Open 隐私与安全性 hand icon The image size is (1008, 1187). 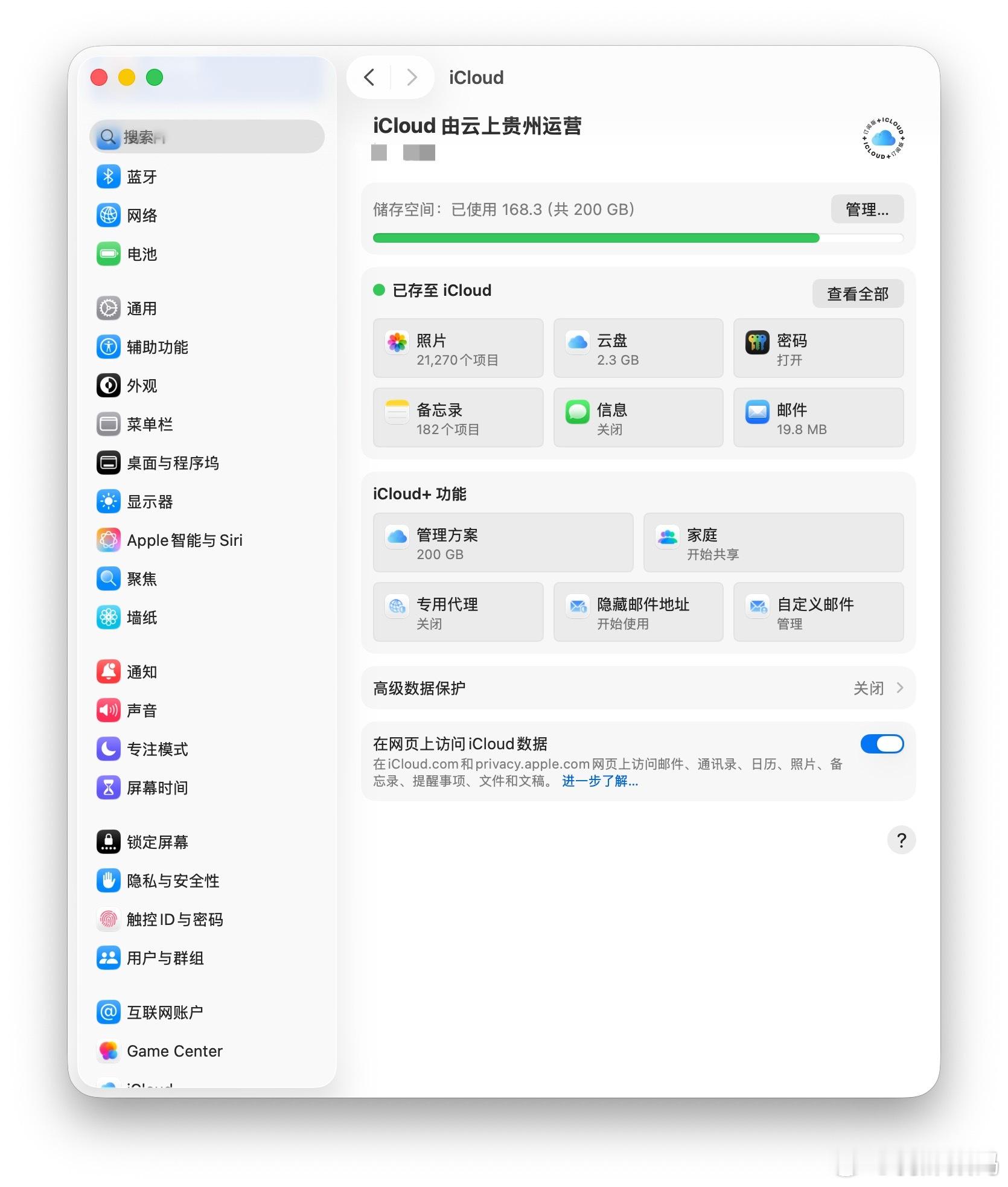click(109, 880)
